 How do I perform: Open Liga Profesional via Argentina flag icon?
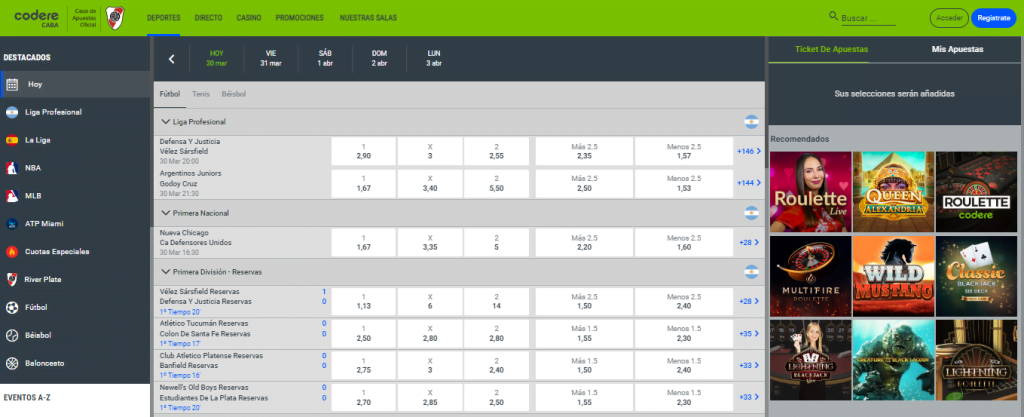(x=12, y=112)
